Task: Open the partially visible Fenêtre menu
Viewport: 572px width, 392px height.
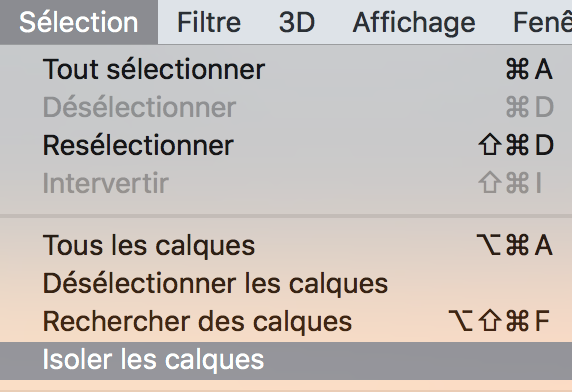Action: coord(542,22)
